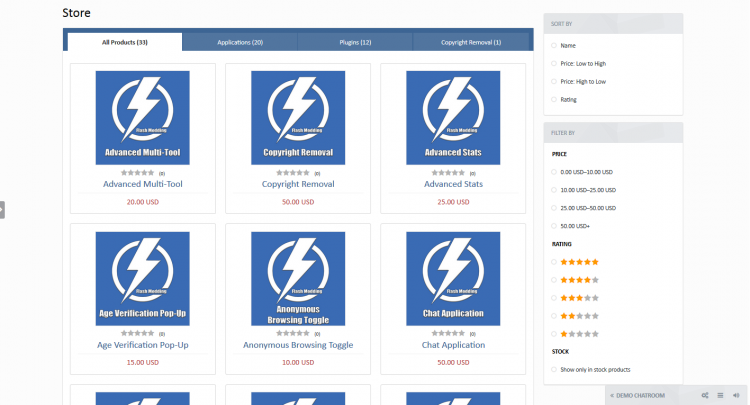Filter by five-star rating

(578, 262)
